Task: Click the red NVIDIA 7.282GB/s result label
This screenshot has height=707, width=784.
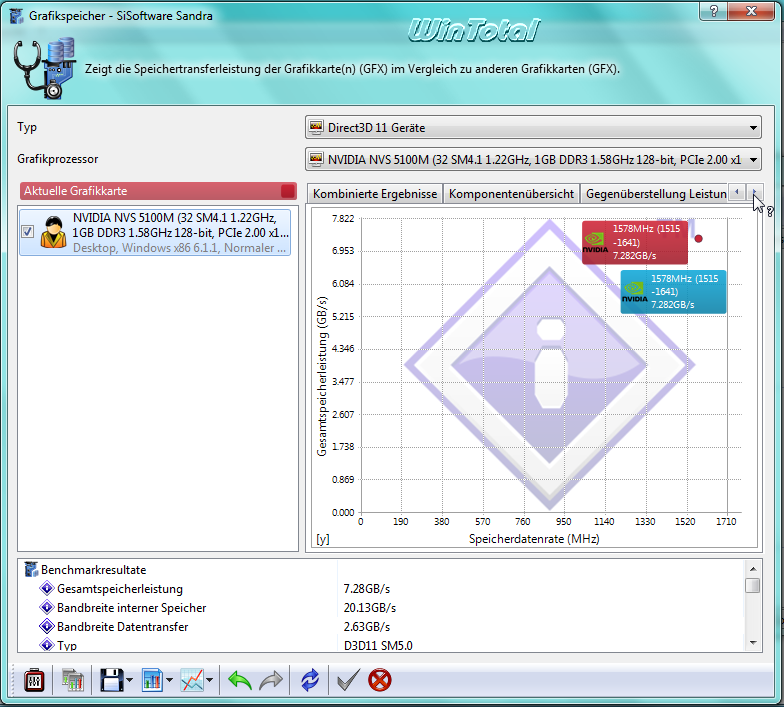Action: pyautogui.click(x=634, y=242)
